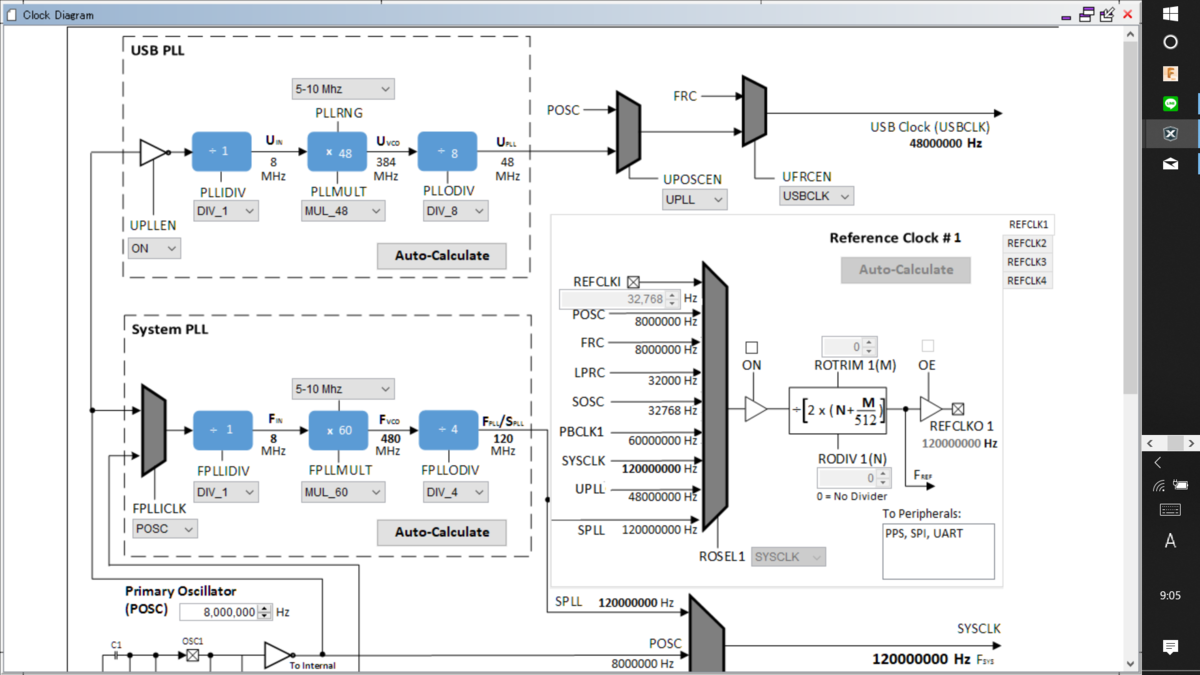Click the UFRCEN multiplexer symbol

754,110
